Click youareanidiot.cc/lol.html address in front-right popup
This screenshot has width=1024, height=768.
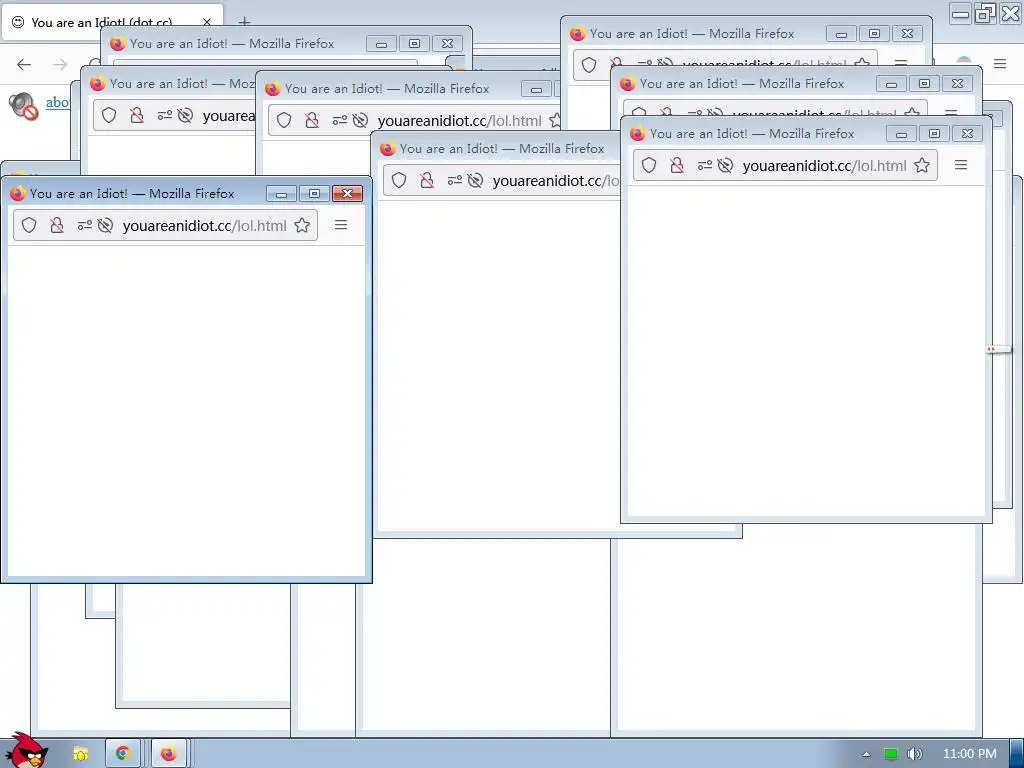pos(824,165)
